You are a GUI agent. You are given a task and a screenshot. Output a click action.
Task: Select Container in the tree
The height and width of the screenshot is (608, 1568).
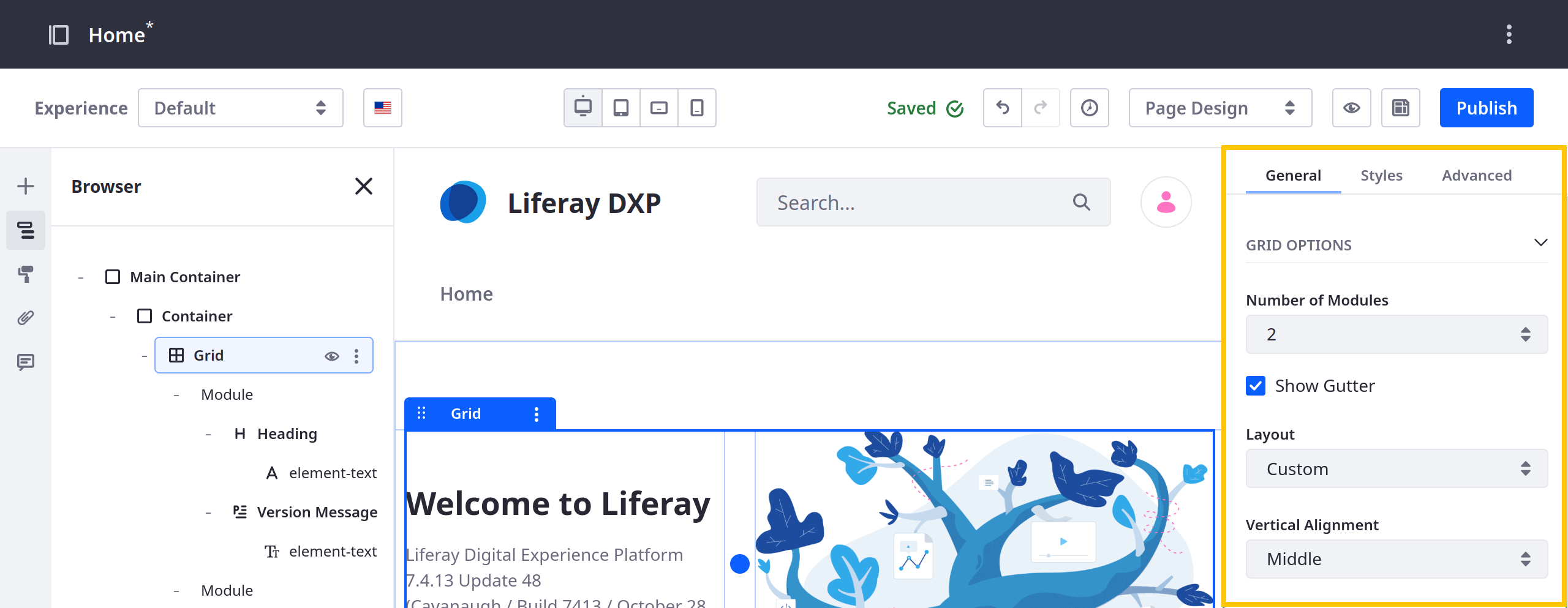[197, 316]
